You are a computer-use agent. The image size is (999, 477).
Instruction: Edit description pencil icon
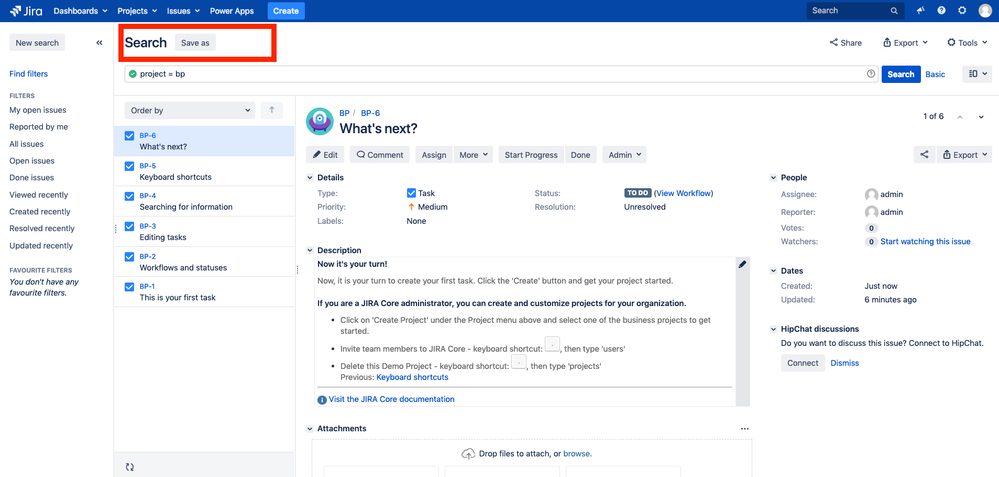pyautogui.click(x=742, y=264)
